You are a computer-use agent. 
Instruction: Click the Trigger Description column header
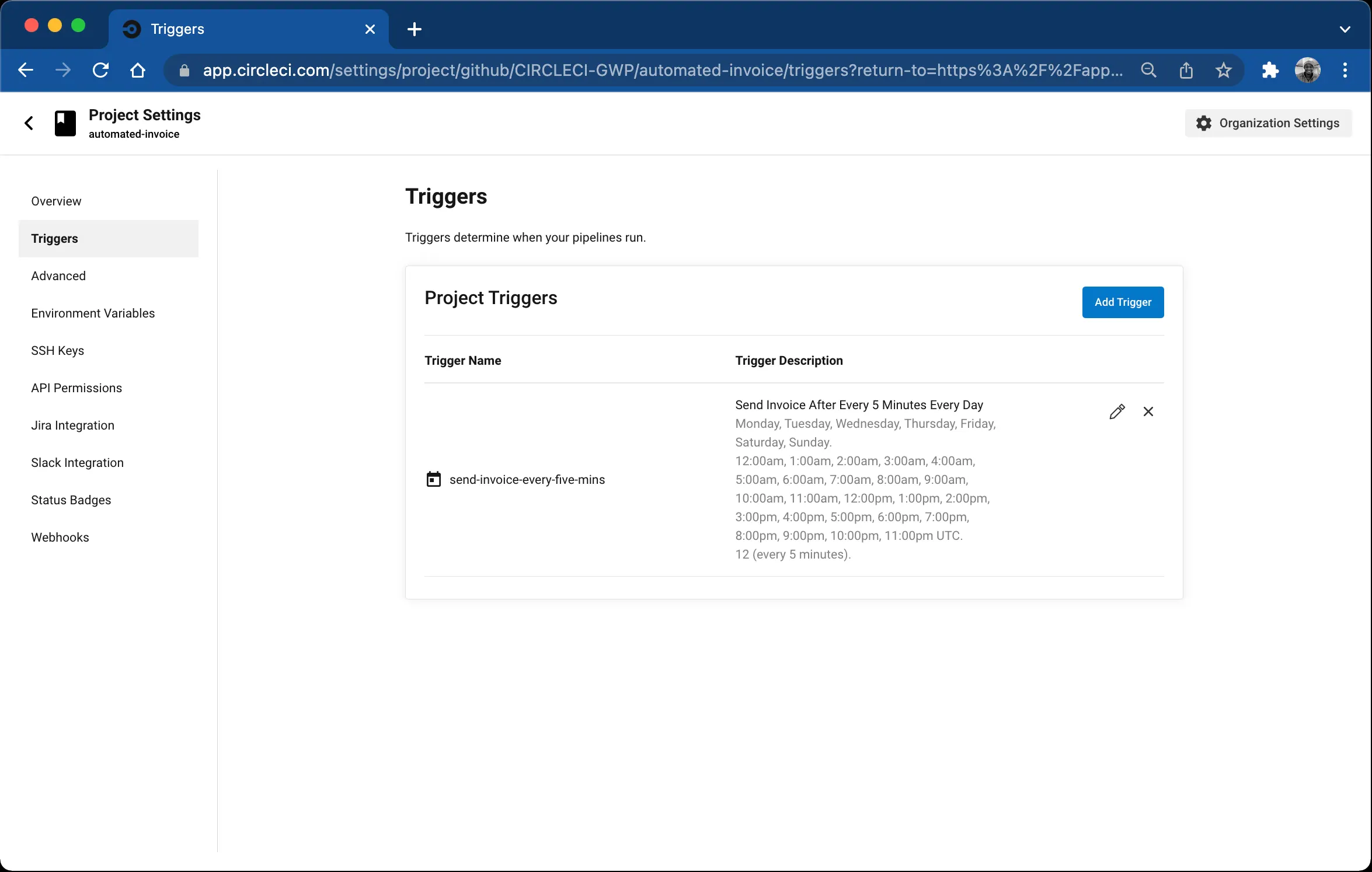point(789,360)
